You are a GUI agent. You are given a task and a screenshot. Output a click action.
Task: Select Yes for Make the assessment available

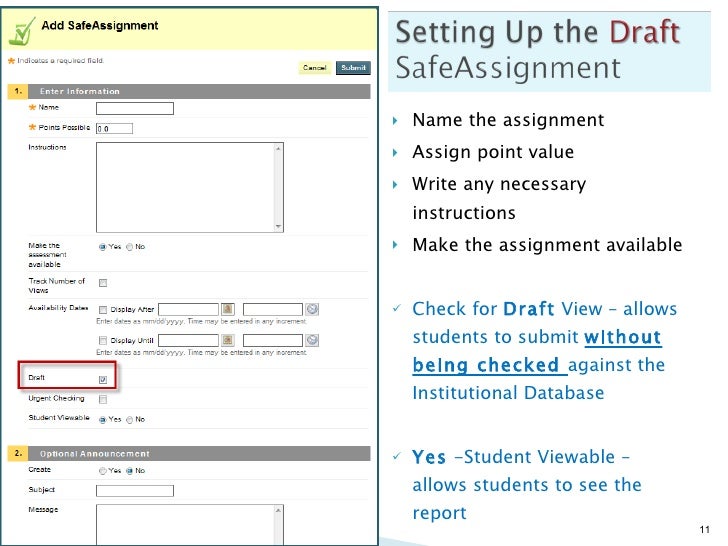pos(103,247)
